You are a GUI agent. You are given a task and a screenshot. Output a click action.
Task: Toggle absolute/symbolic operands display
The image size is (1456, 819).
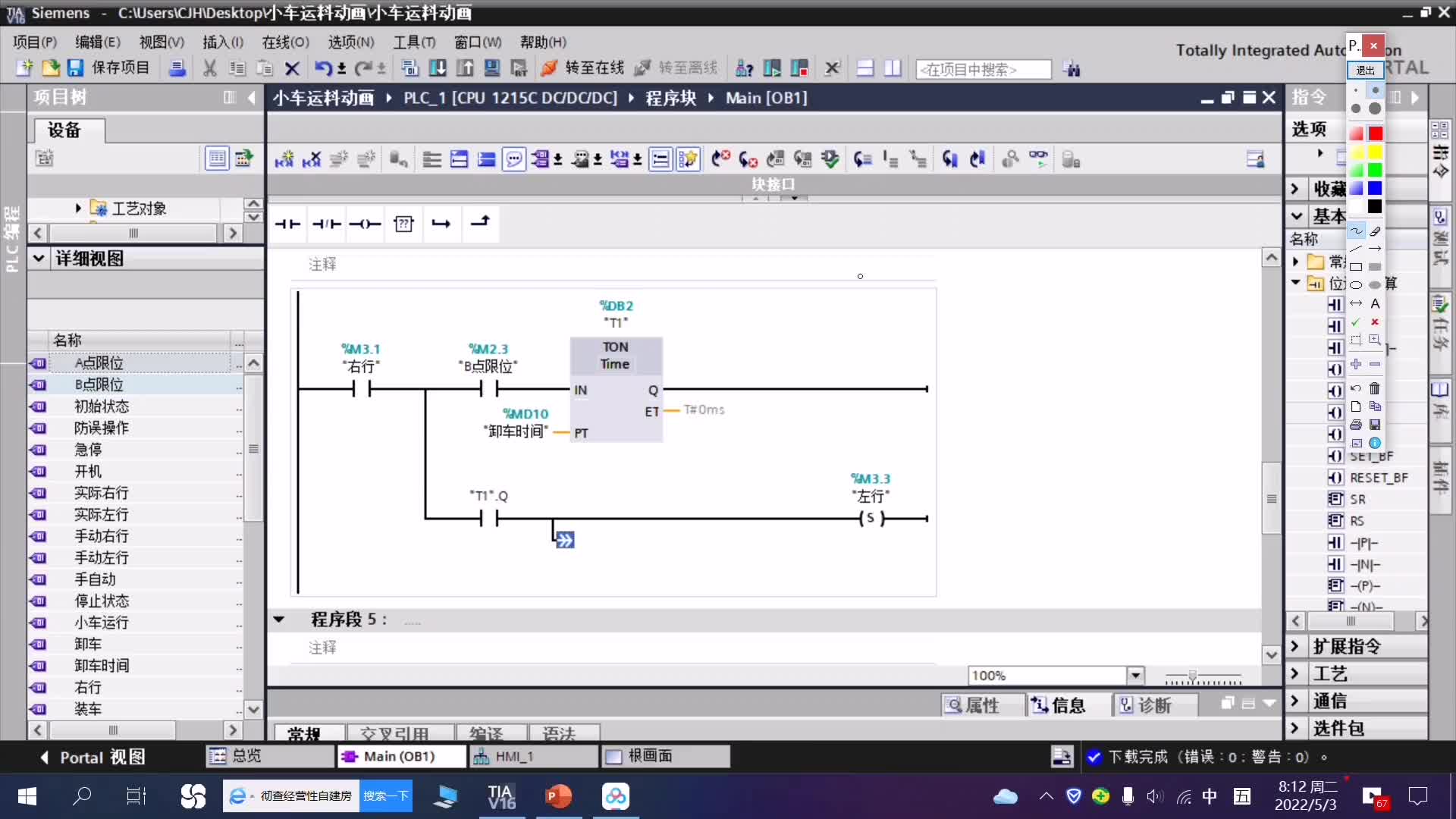(x=541, y=159)
